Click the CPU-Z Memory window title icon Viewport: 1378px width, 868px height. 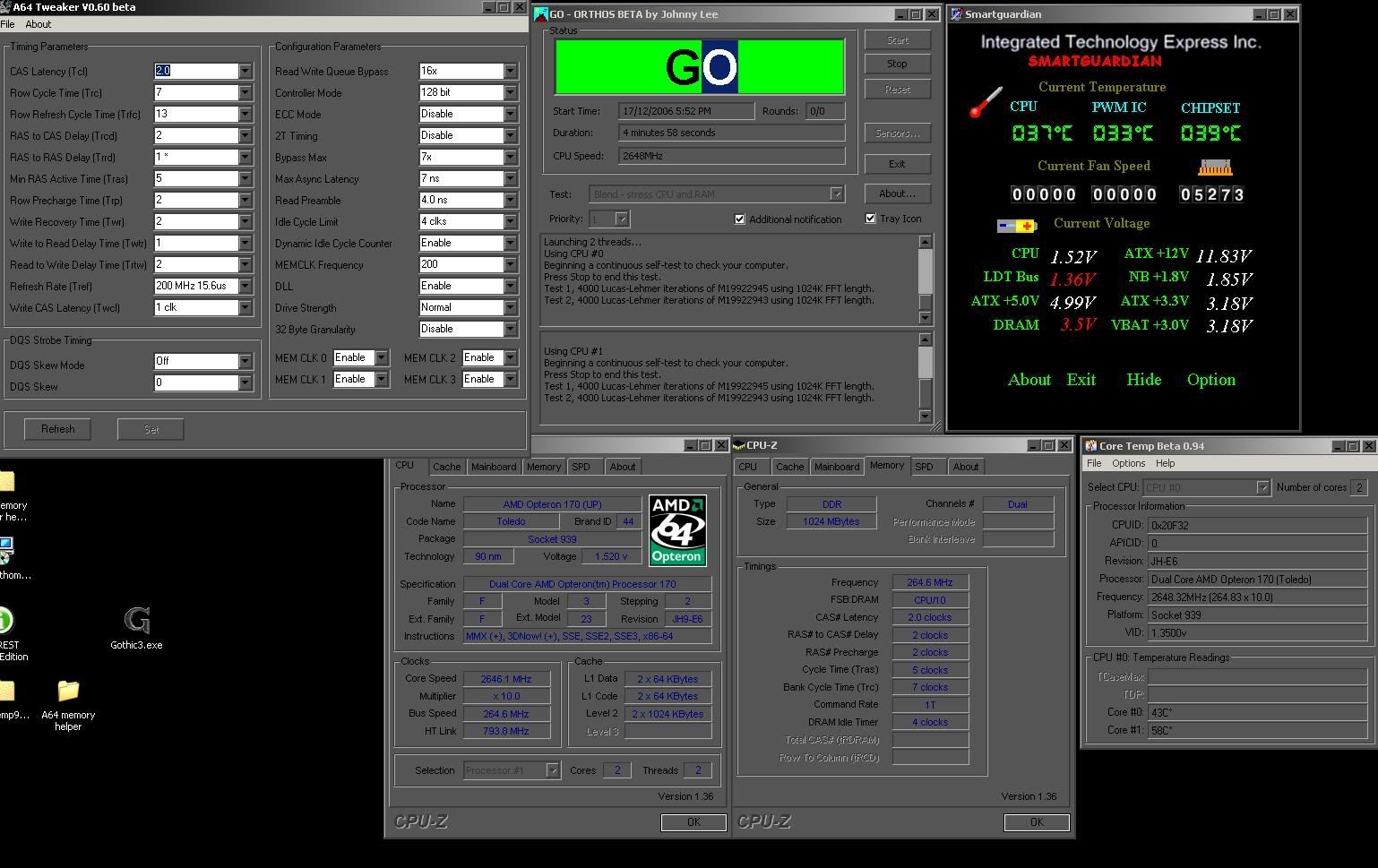coord(739,445)
